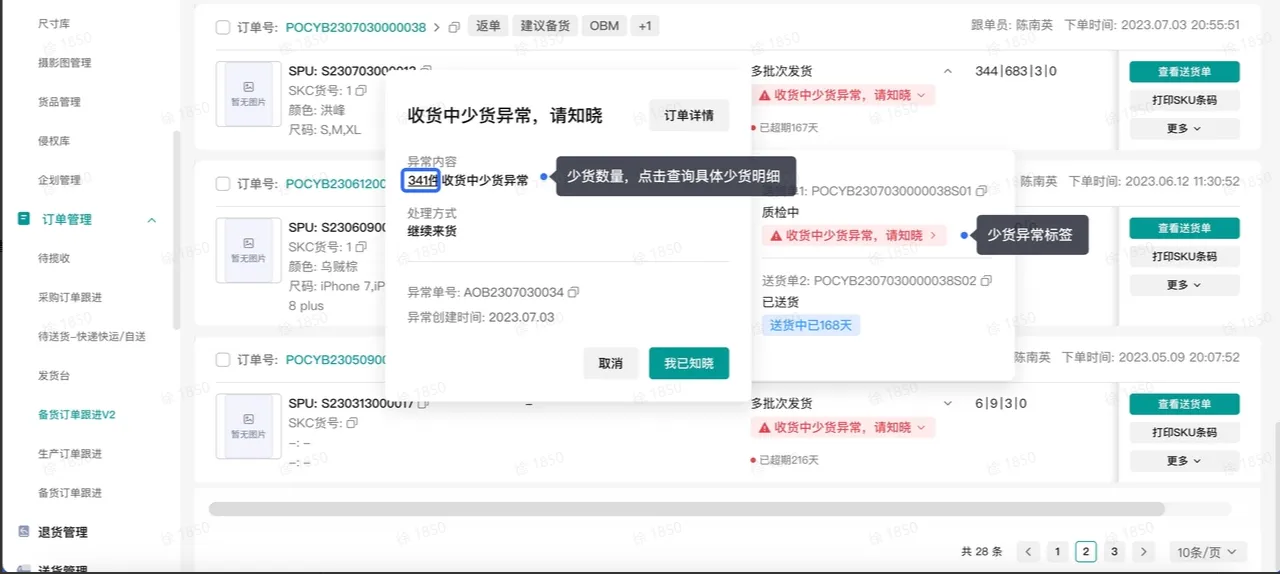Viewport: 1280px width, 574px height.
Task: Click the 建议备货 tag on first order
Action: point(545,26)
